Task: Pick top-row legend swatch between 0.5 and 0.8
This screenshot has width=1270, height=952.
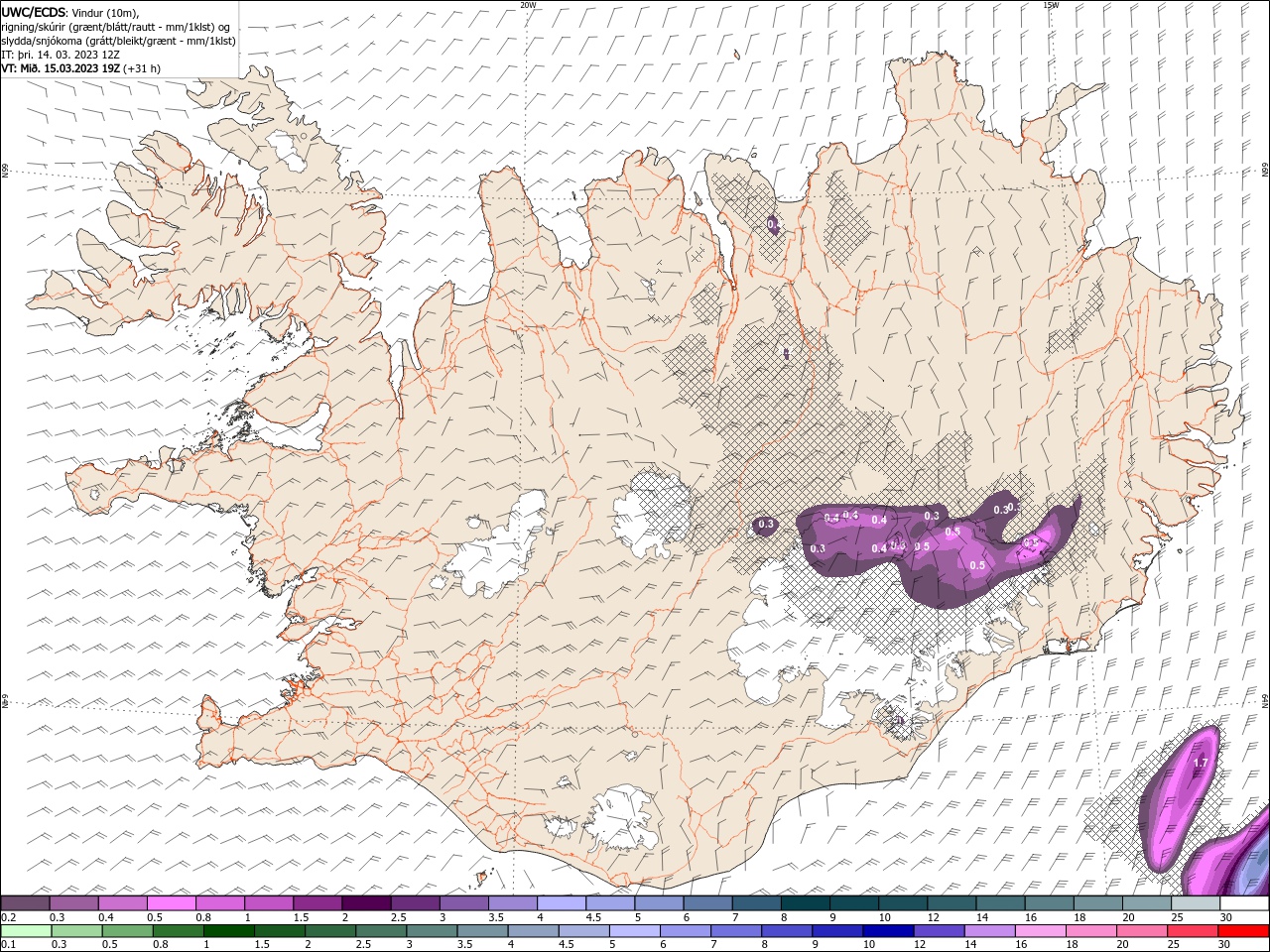Action: 171,903
